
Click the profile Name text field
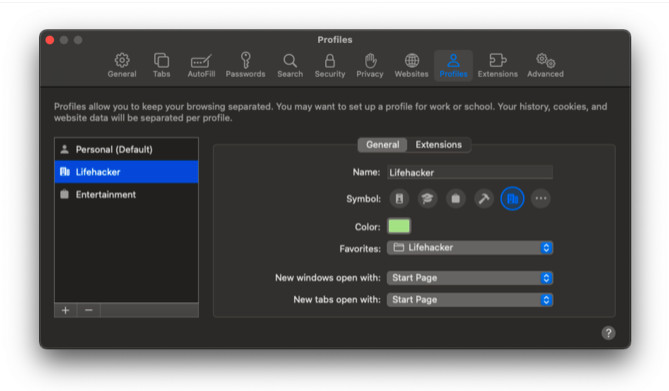[470, 172]
